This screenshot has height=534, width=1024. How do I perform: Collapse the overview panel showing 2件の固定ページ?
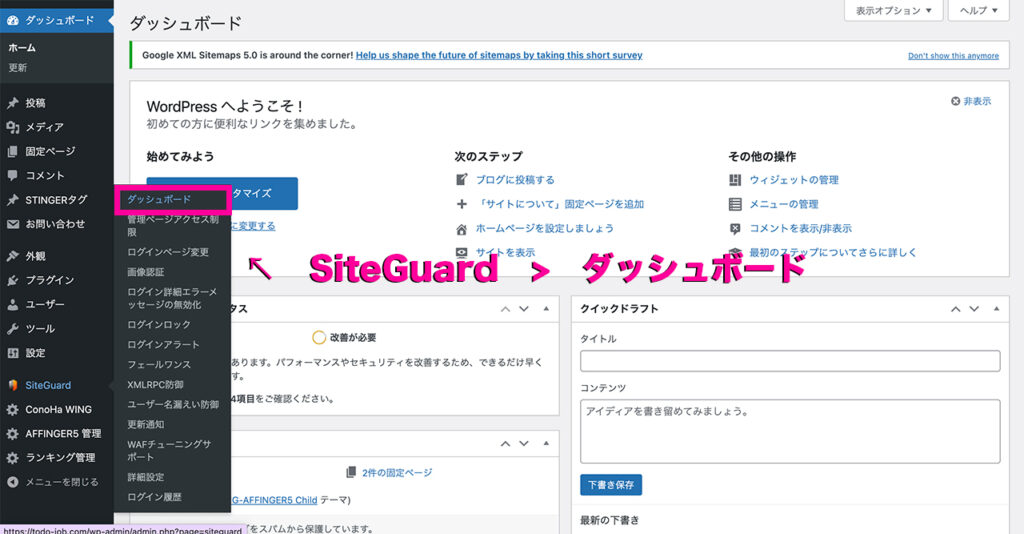546,443
